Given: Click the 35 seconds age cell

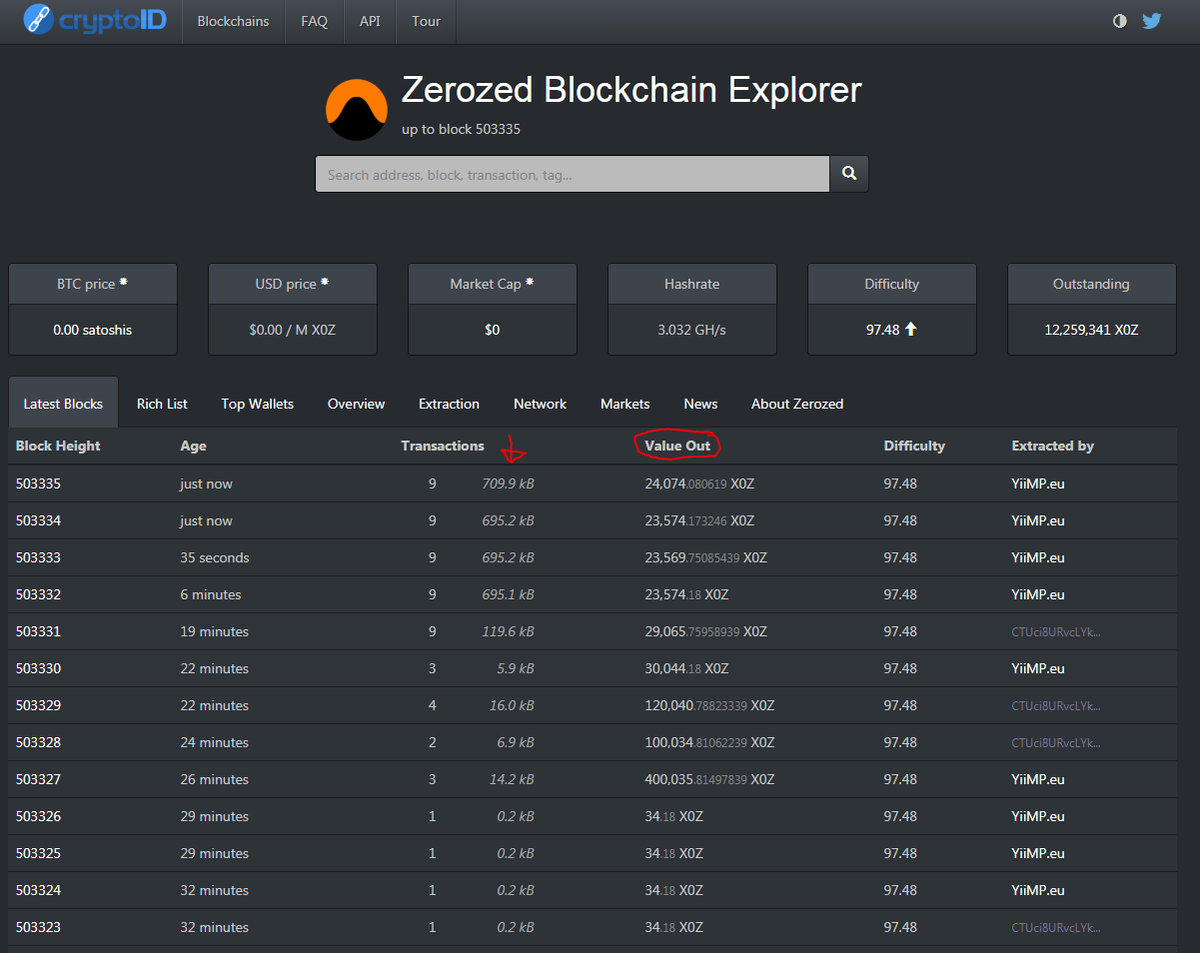Looking at the screenshot, I should (x=215, y=557).
